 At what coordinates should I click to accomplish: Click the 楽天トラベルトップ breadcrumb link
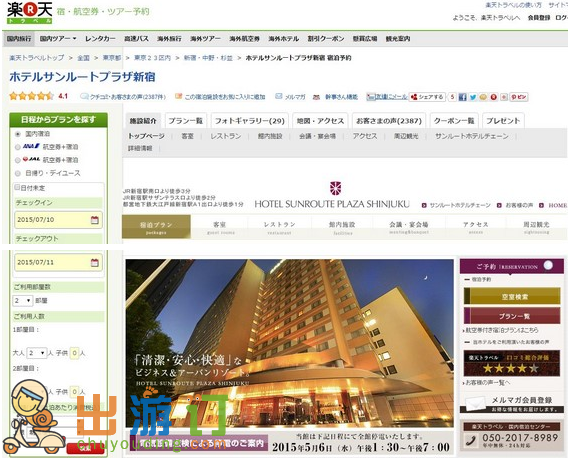pyautogui.click(x=37, y=58)
